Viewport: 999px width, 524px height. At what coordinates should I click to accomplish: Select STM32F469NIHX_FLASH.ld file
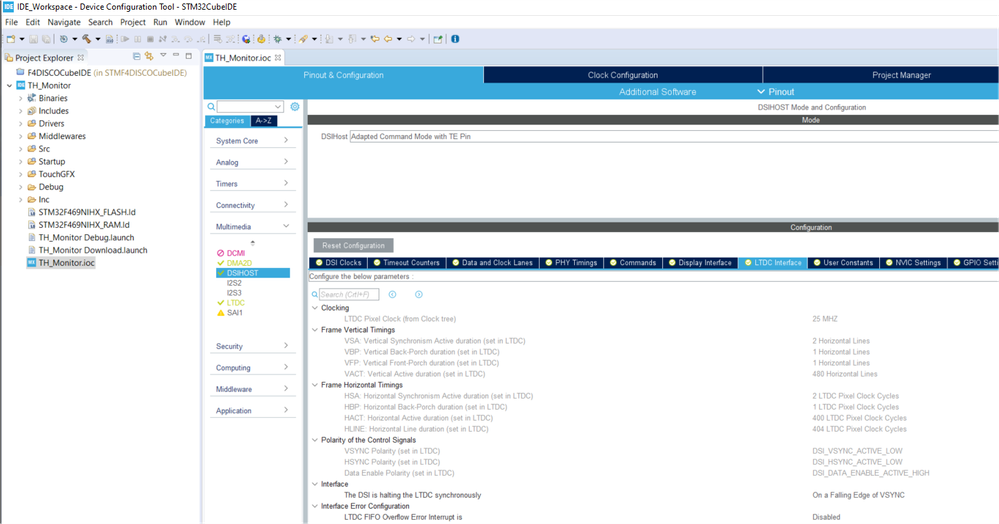(x=87, y=212)
